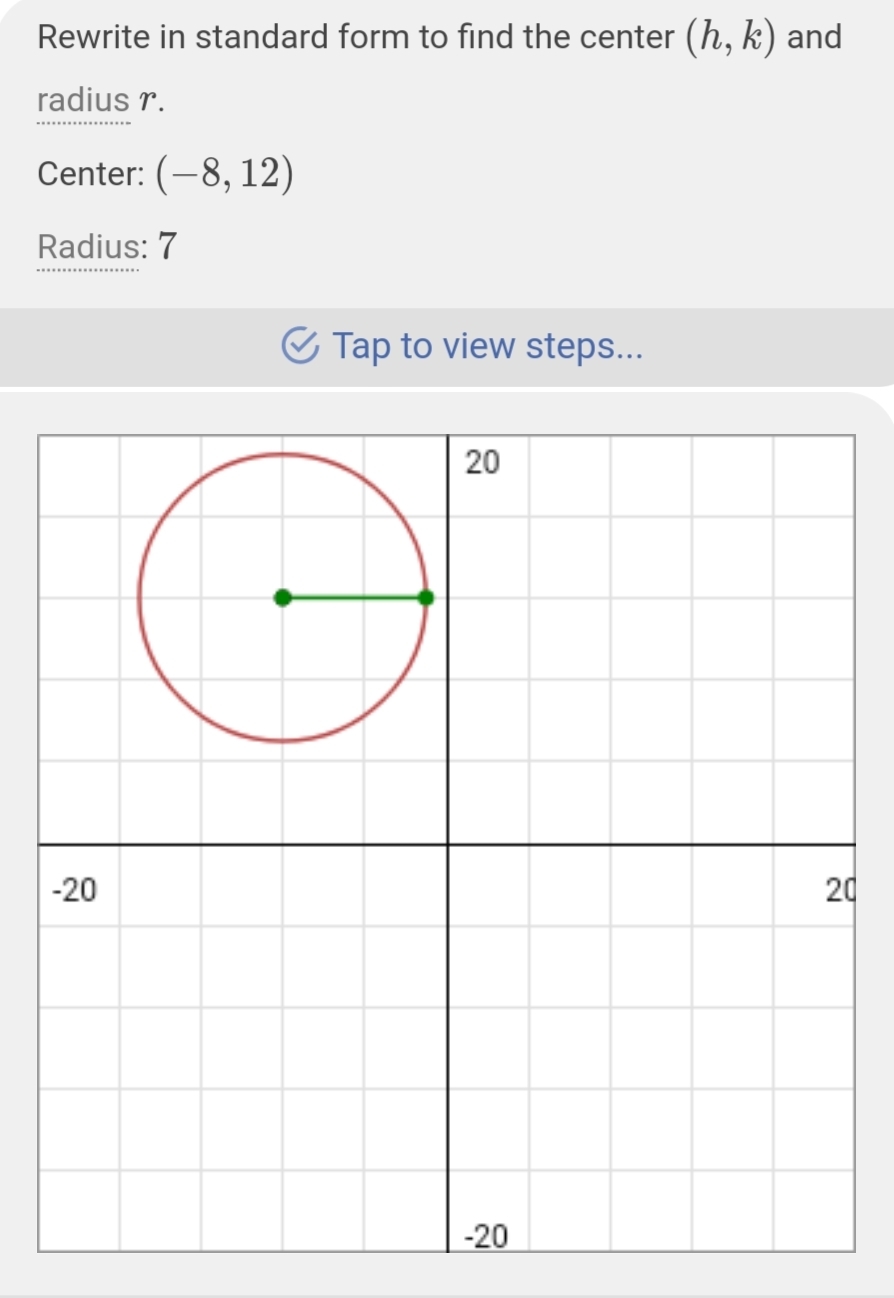Click the checkmark icon beside Tap to view steps
894x1298 pixels.
tap(301, 347)
